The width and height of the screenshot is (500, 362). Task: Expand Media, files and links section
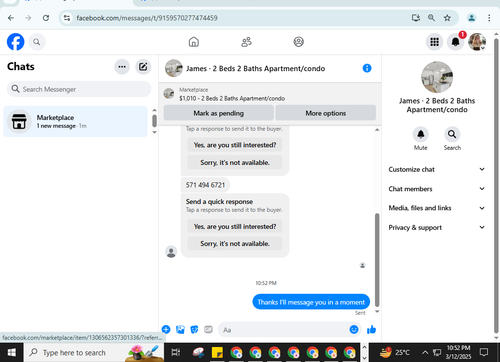[437, 208]
